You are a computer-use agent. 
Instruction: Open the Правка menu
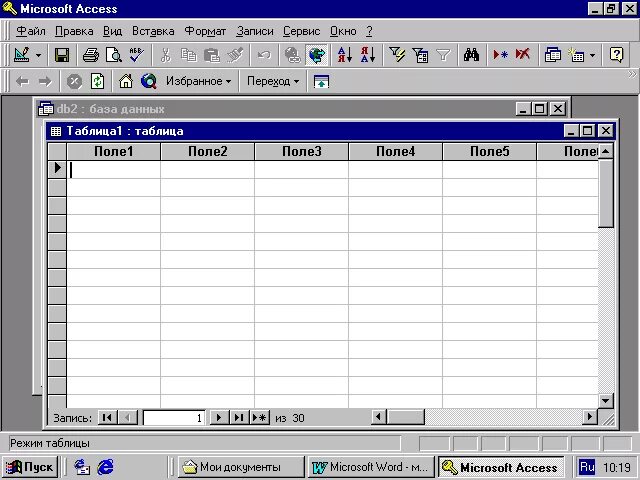(74, 31)
